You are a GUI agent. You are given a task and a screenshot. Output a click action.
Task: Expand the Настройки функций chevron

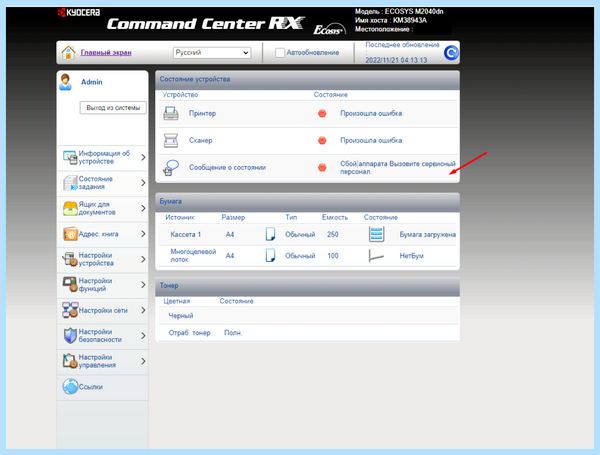point(143,285)
